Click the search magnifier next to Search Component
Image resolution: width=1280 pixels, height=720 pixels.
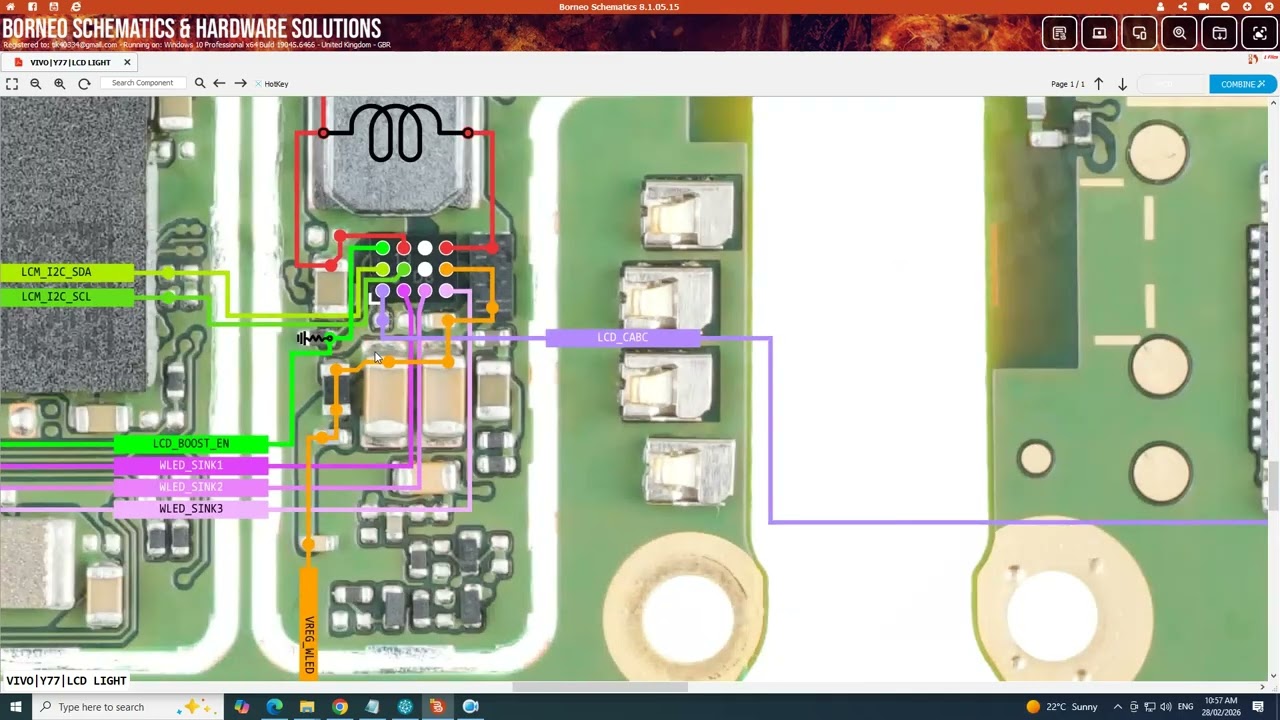pos(200,84)
